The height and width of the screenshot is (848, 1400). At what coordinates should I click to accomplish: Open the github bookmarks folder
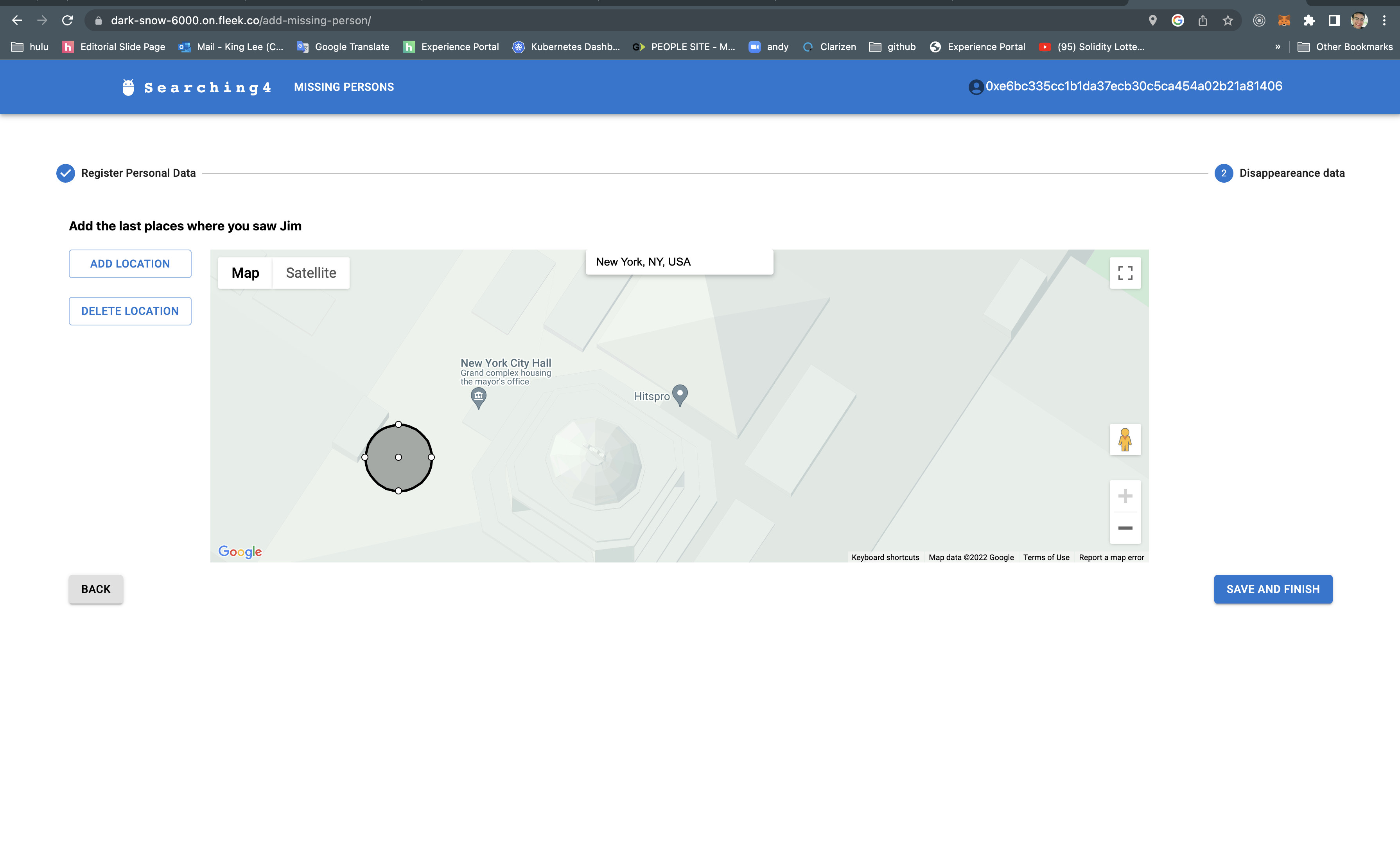893,47
